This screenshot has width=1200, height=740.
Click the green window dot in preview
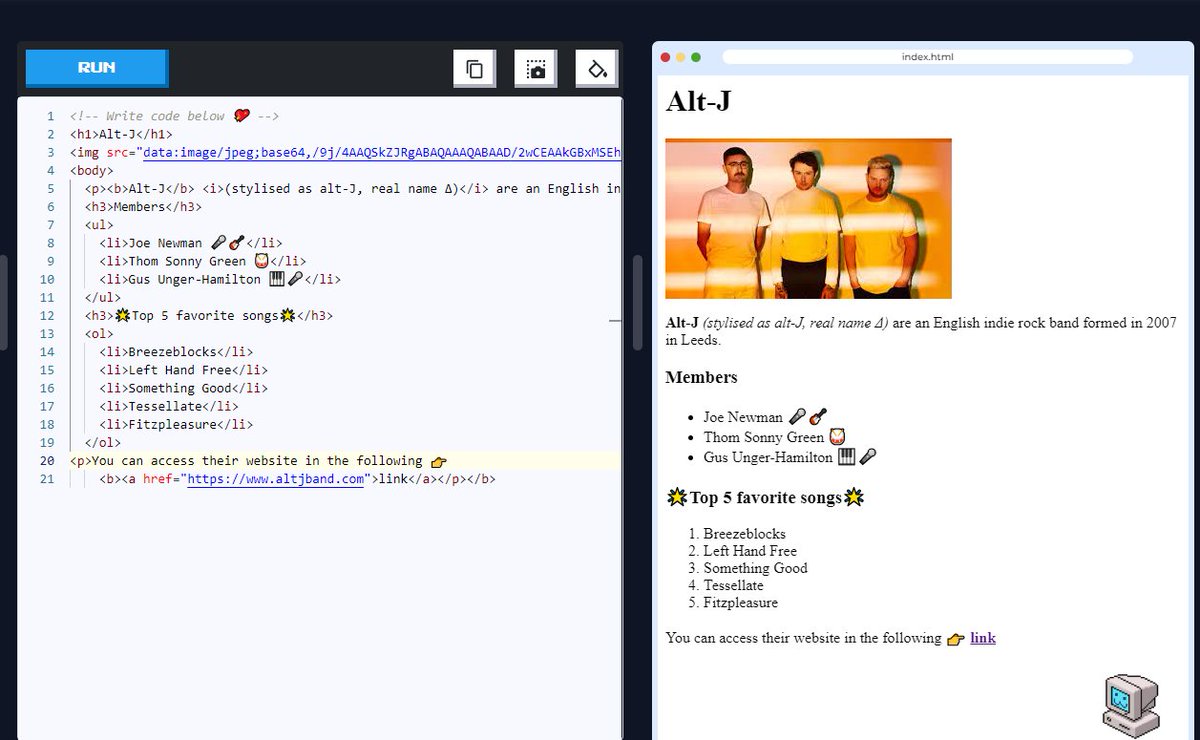(696, 57)
